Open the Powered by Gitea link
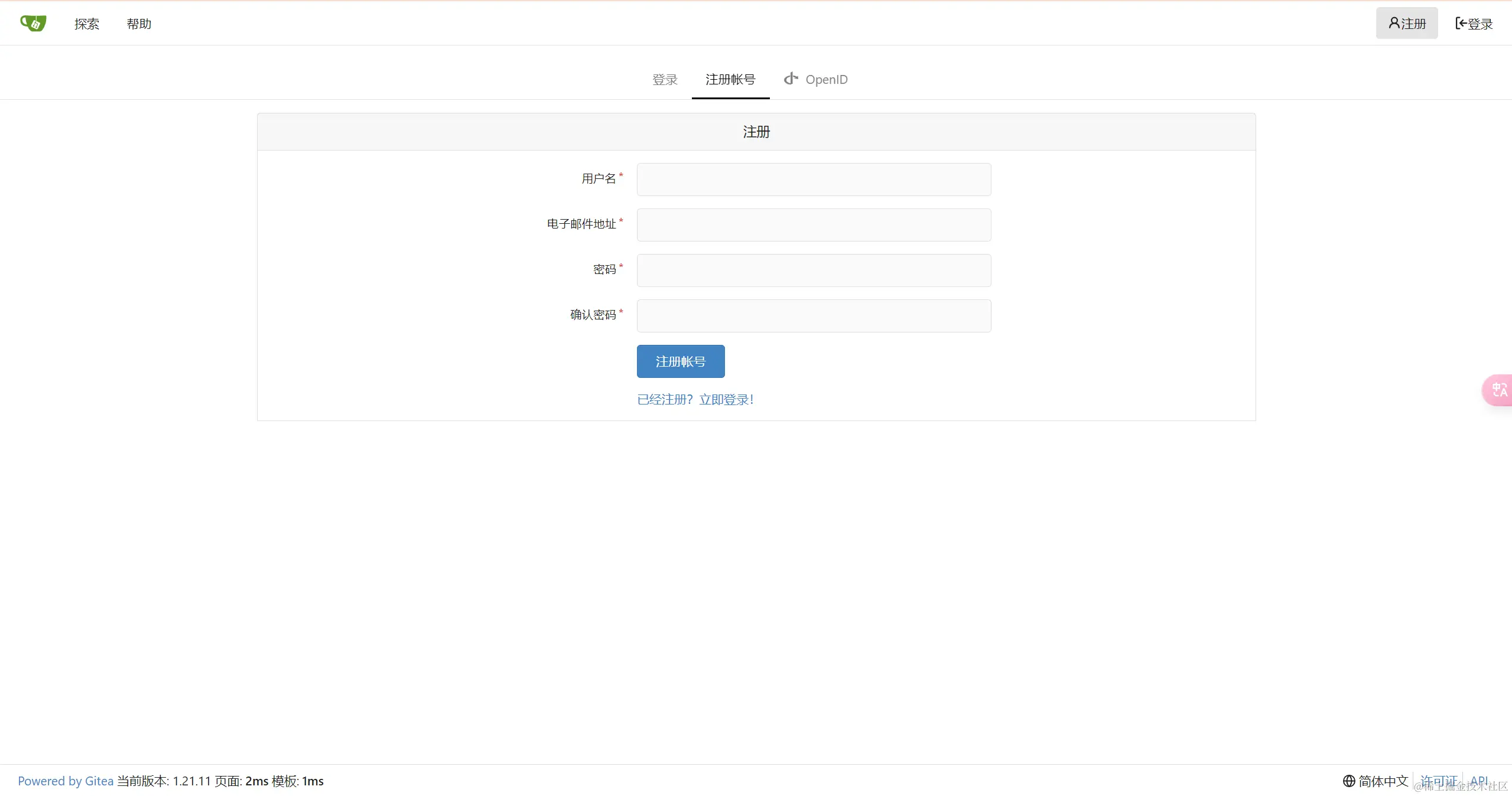The image size is (1512, 796). (66, 781)
